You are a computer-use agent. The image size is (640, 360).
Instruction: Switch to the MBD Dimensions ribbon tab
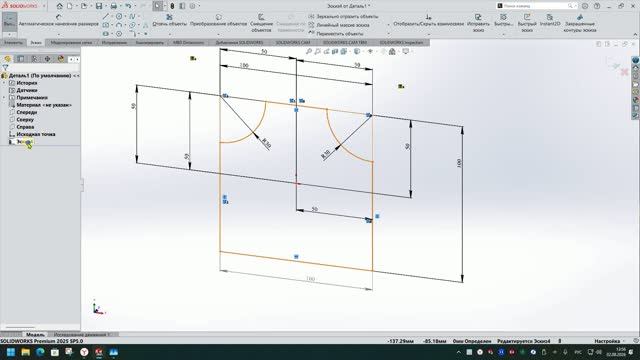(189, 42)
